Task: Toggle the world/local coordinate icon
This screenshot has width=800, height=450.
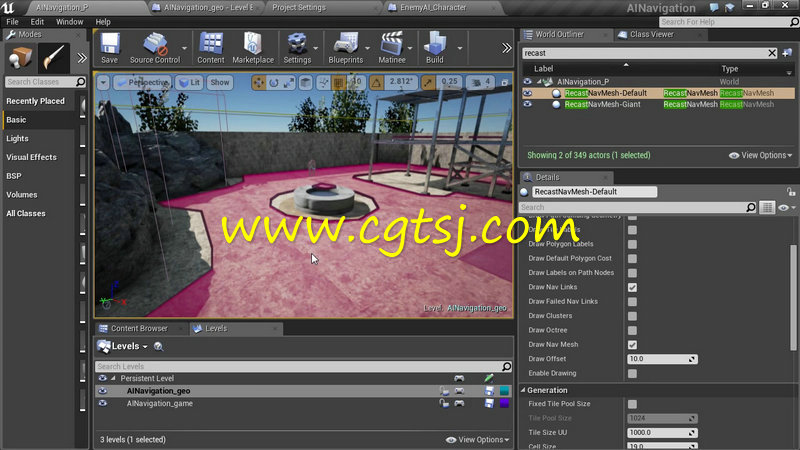Action: point(306,82)
